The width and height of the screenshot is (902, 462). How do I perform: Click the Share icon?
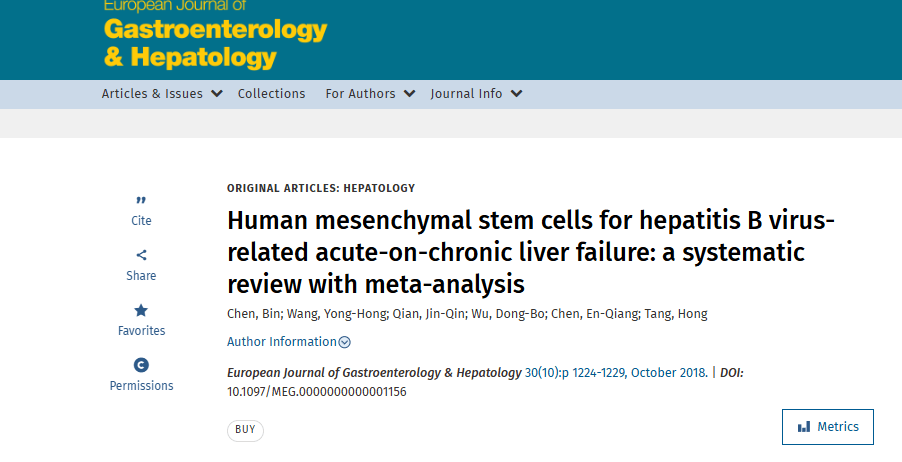click(x=141, y=255)
